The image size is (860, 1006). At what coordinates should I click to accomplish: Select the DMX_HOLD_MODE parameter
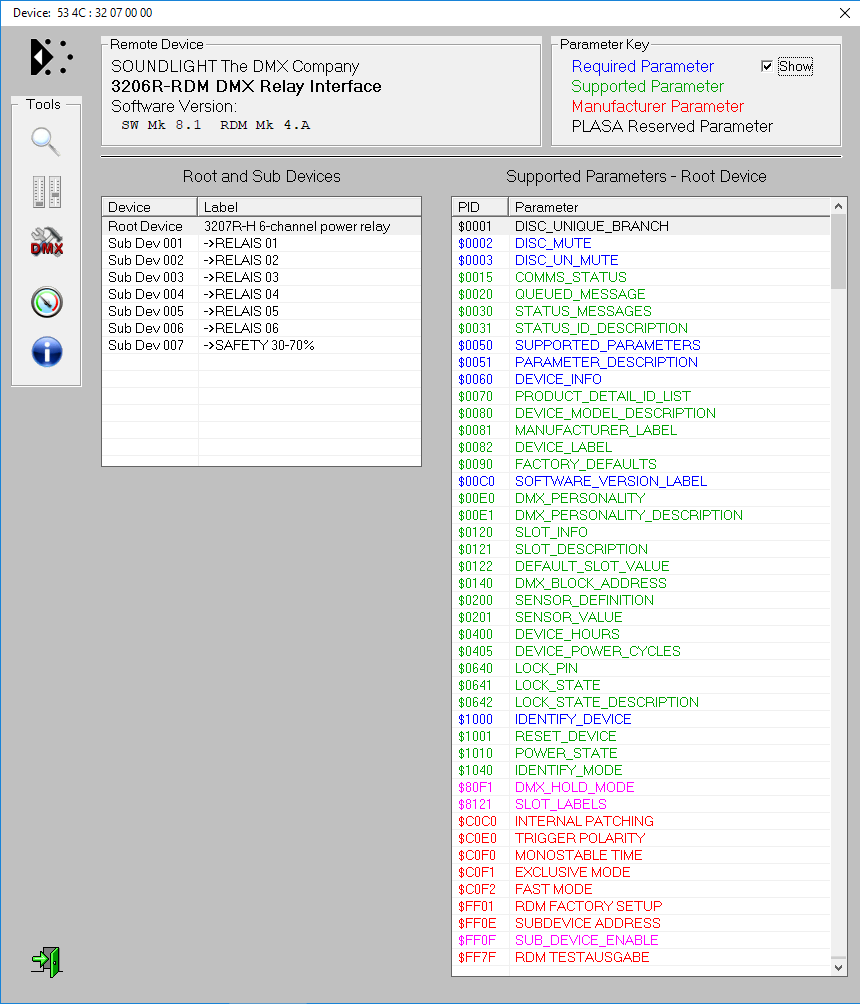tap(574, 787)
